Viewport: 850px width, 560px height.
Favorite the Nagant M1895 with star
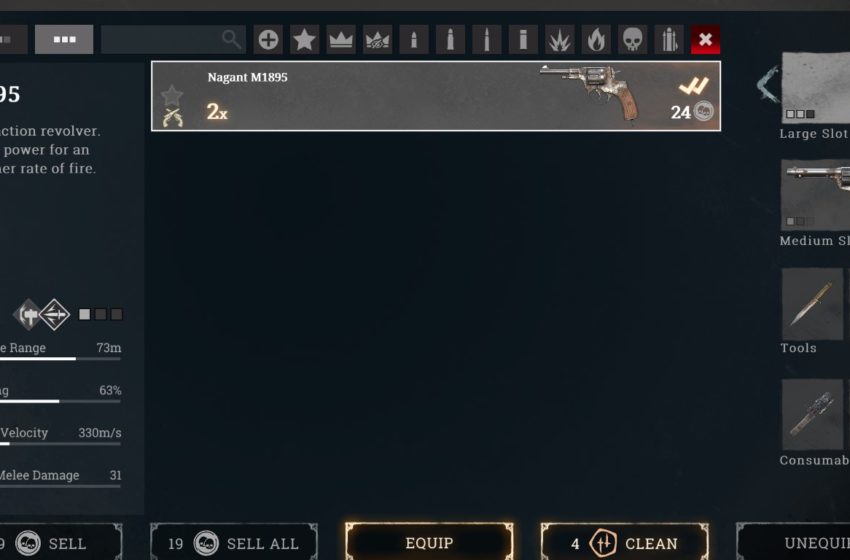[172, 95]
